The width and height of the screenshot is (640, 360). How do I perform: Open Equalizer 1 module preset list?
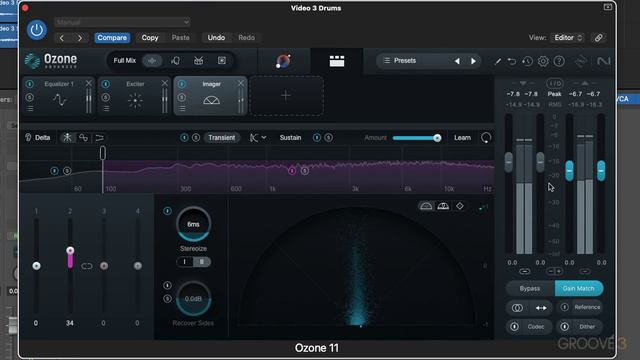pyautogui.click(x=30, y=109)
